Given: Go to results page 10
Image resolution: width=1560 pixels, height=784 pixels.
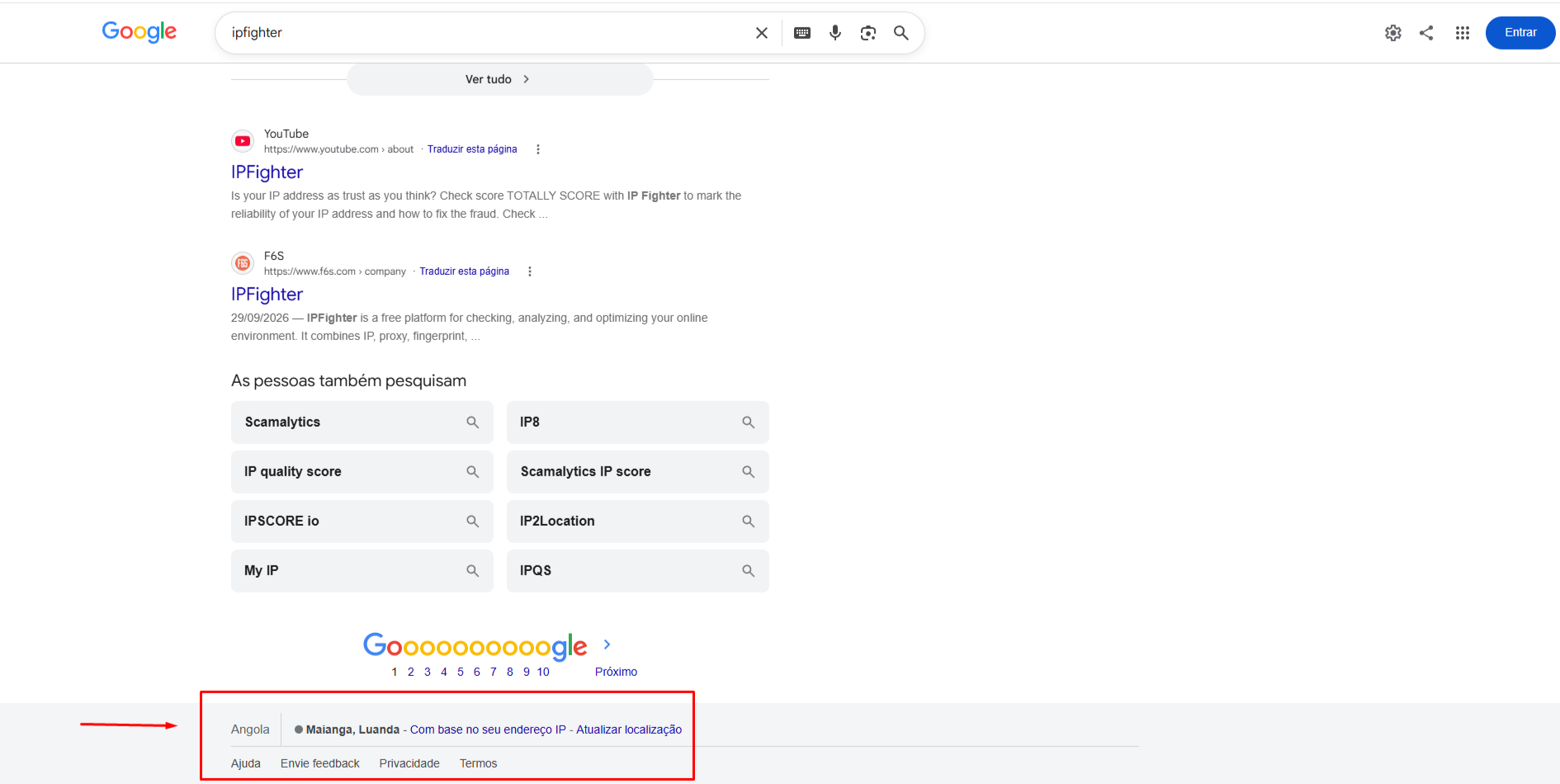Looking at the screenshot, I should (543, 672).
